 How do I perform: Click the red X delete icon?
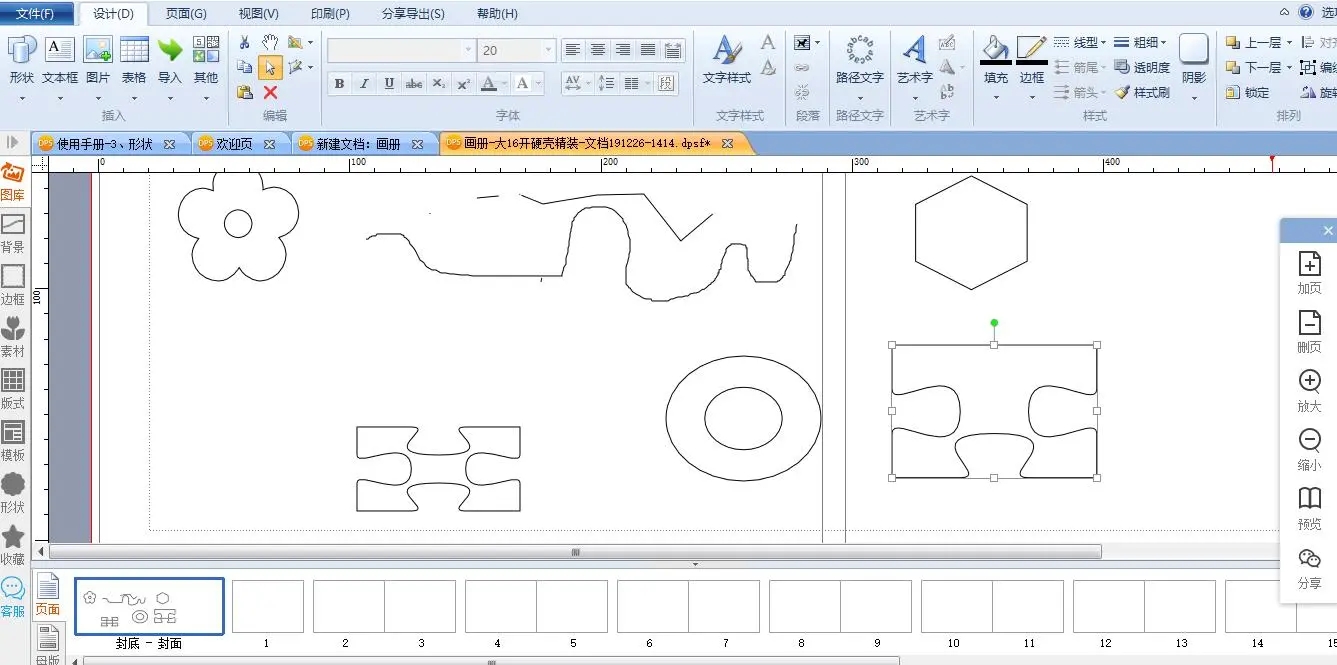pyautogui.click(x=270, y=92)
